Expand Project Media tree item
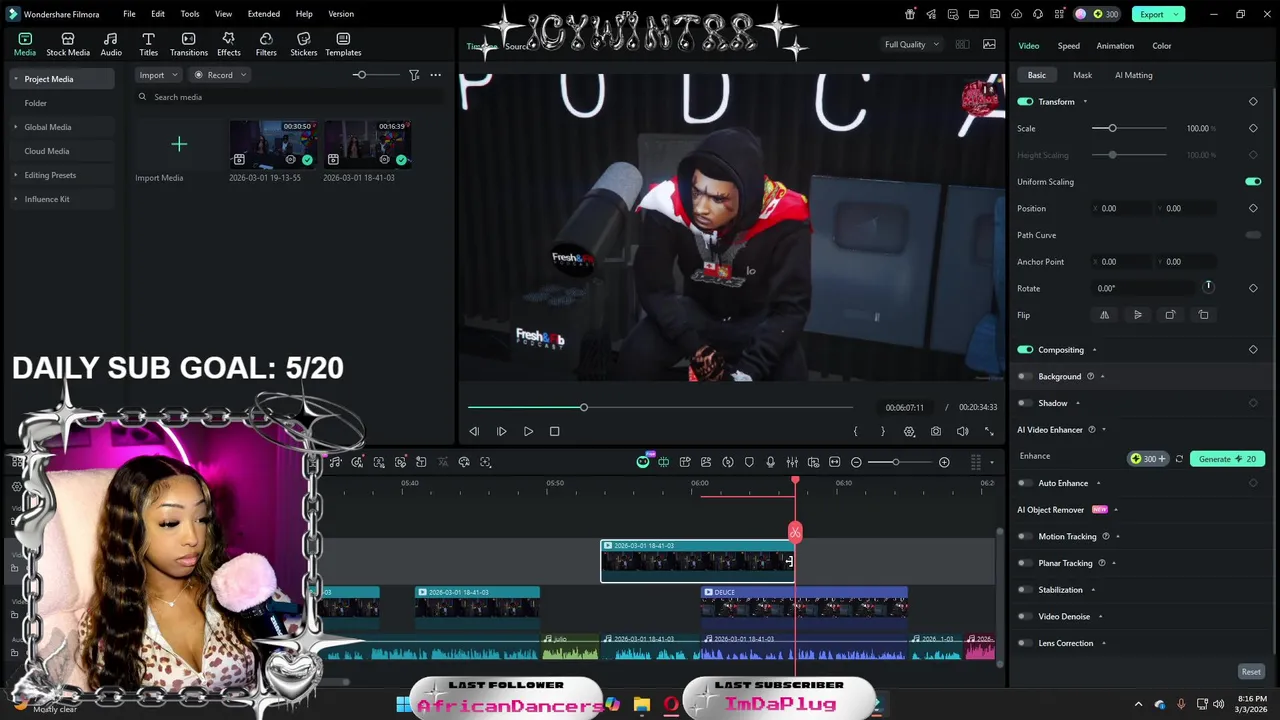The height and width of the screenshot is (720, 1280). click(15, 79)
